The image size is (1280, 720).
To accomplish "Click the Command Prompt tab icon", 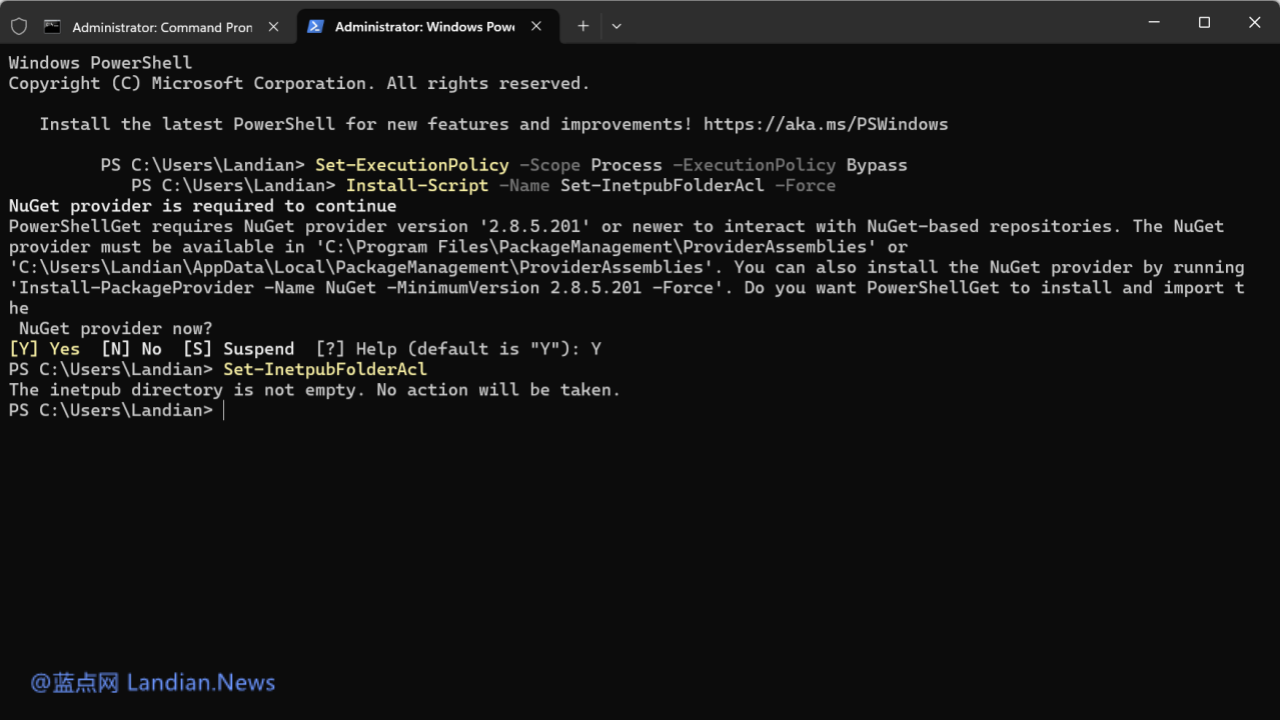I will click(52, 27).
